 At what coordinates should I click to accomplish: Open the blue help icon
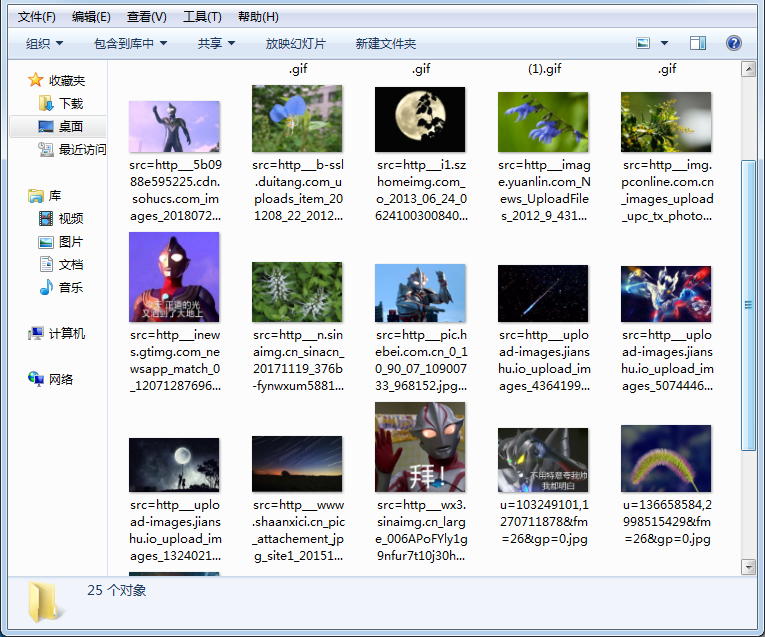pos(733,43)
